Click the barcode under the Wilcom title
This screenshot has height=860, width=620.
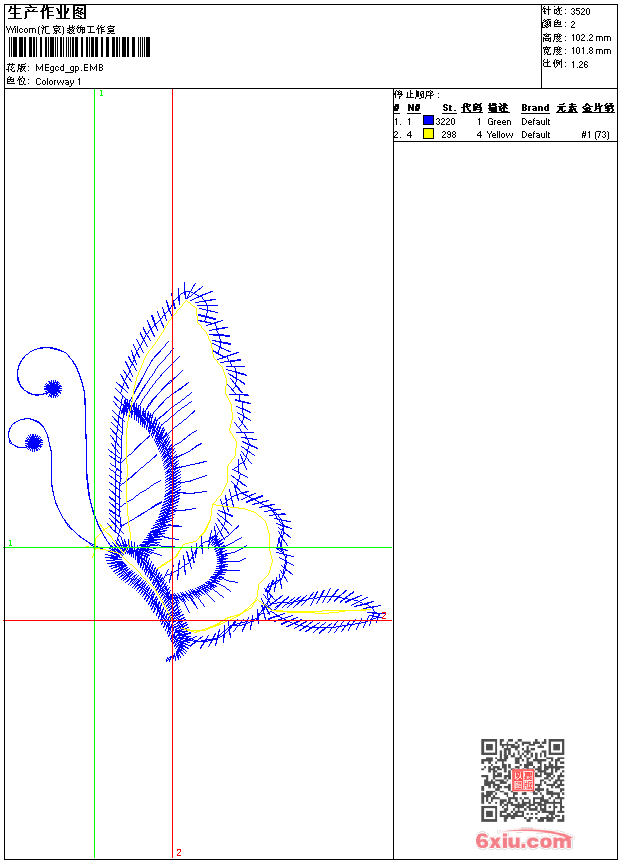78,47
